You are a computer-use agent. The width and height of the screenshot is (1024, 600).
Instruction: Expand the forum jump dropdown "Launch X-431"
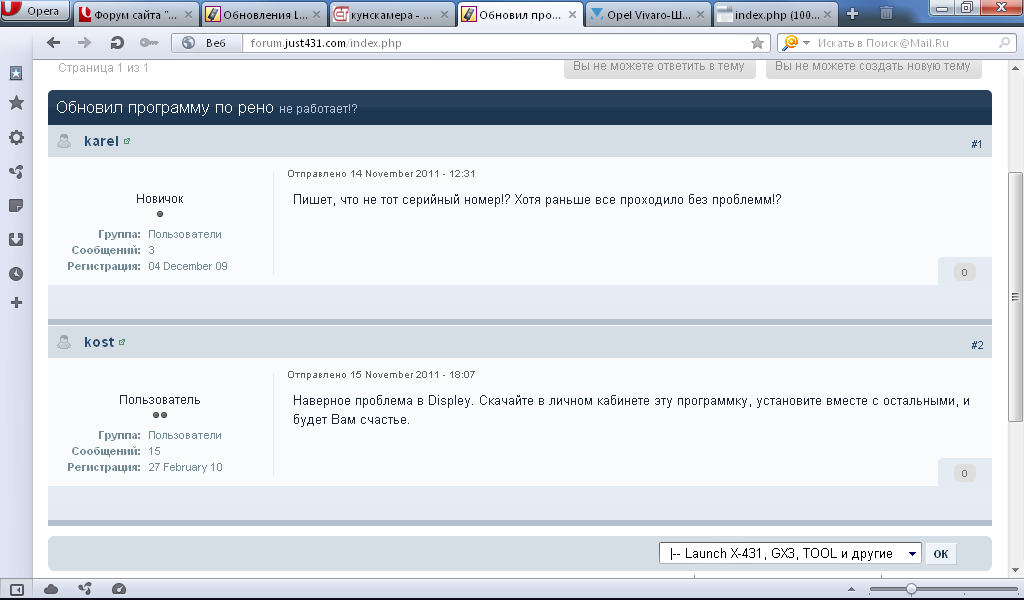790,554
